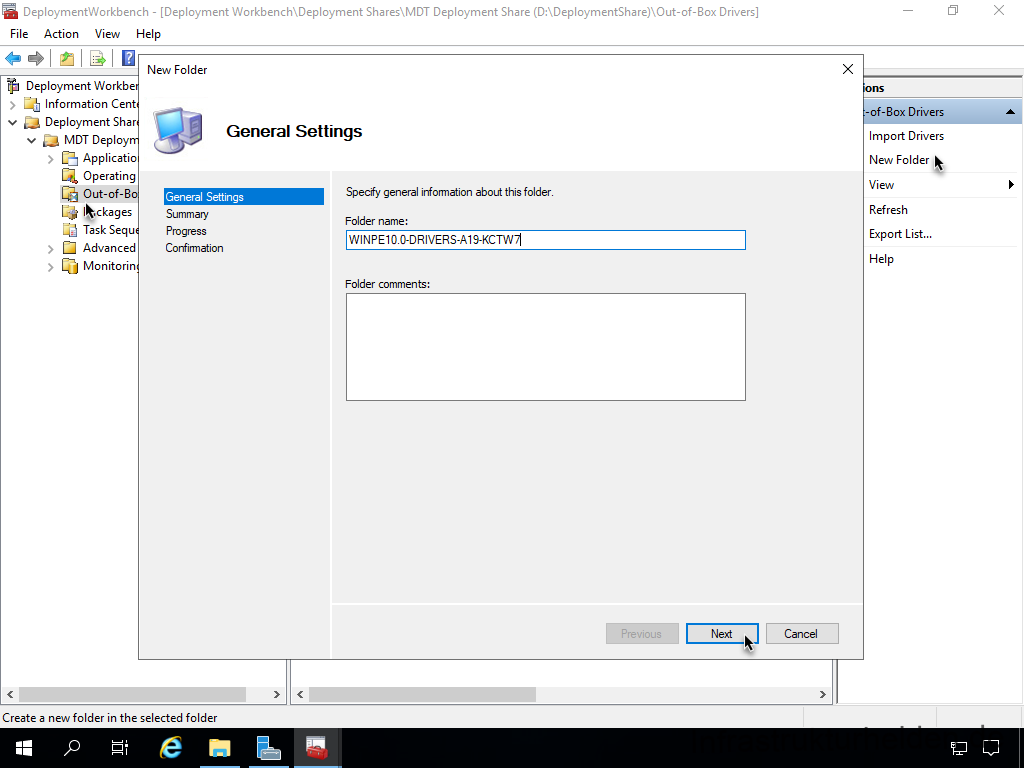The width and height of the screenshot is (1024, 768).
Task: Click the tree pane horizontal scrollbar thumb
Action: point(133,694)
